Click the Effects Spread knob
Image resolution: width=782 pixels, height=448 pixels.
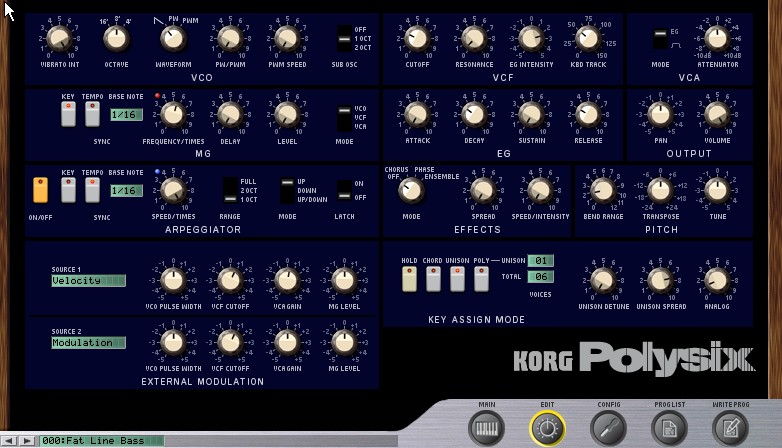point(483,191)
